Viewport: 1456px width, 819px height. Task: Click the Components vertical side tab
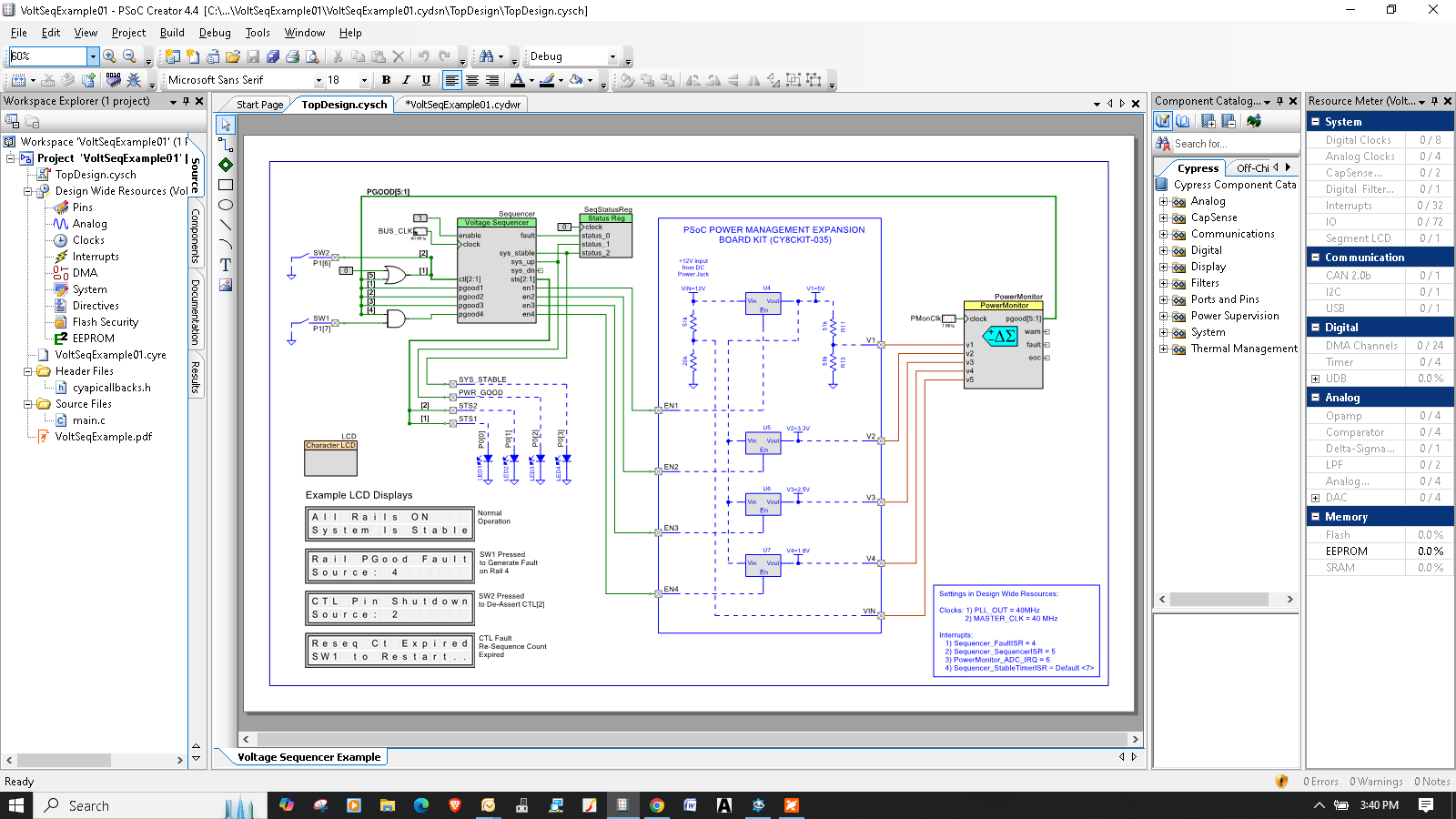[196, 237]
